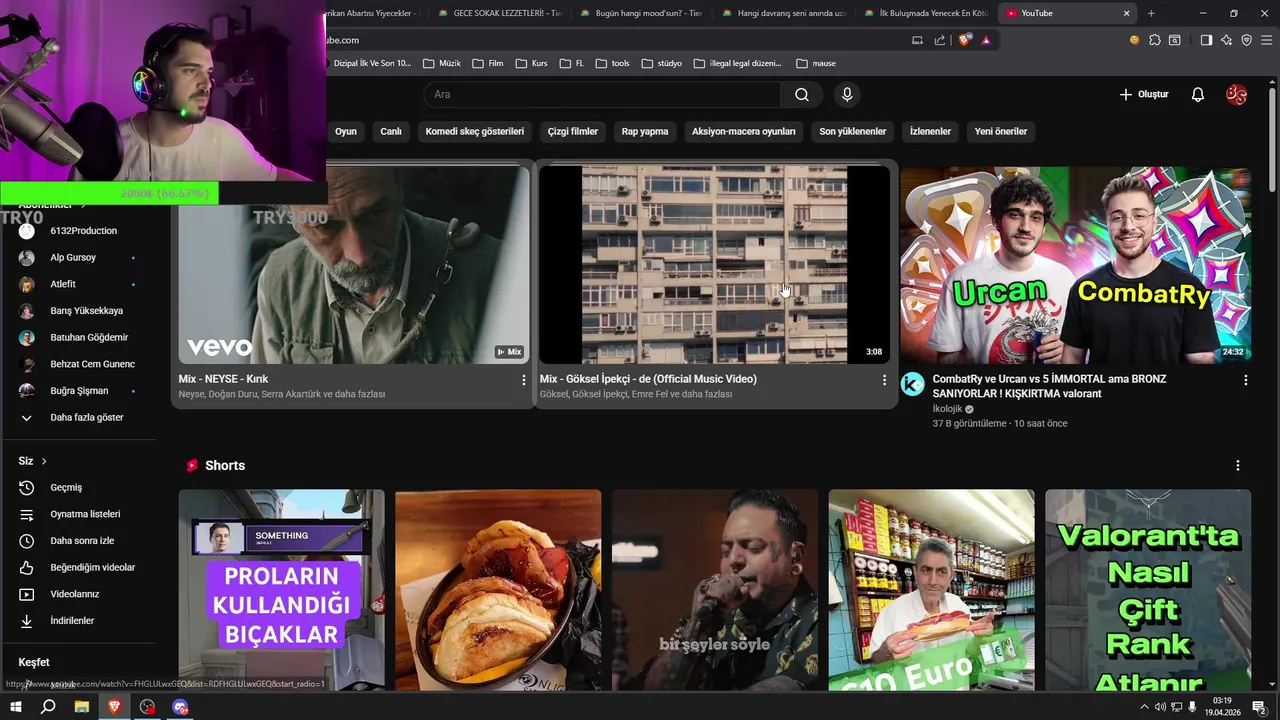Select the Oyun filter chip
The width and height of the screenshot is (1280, 720).
tap(346, 131)
